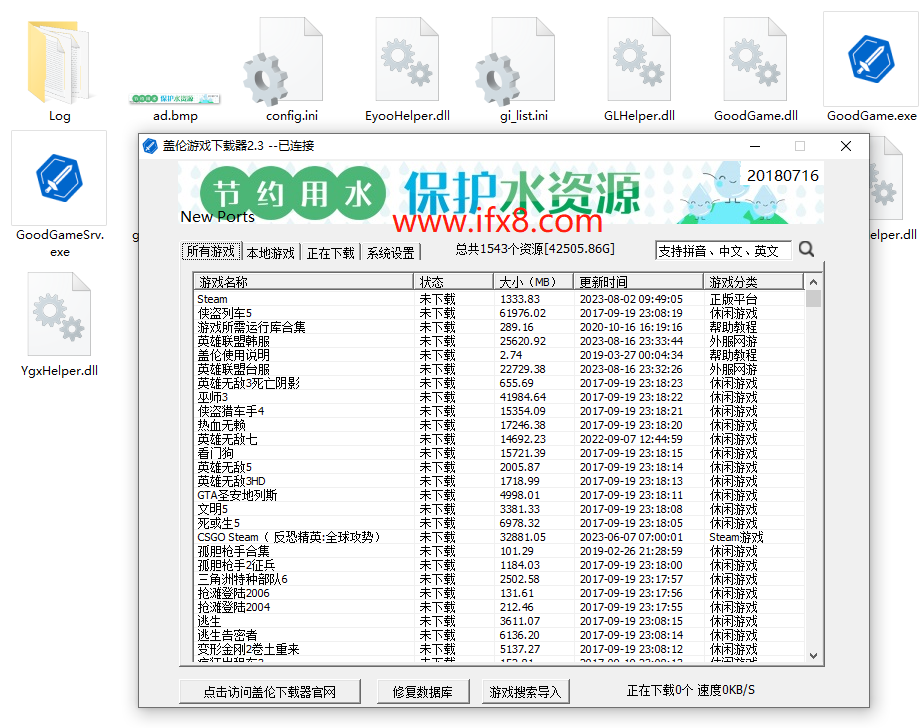Click the 正在下载0个 速度0KB/S status text

(691, 690)
